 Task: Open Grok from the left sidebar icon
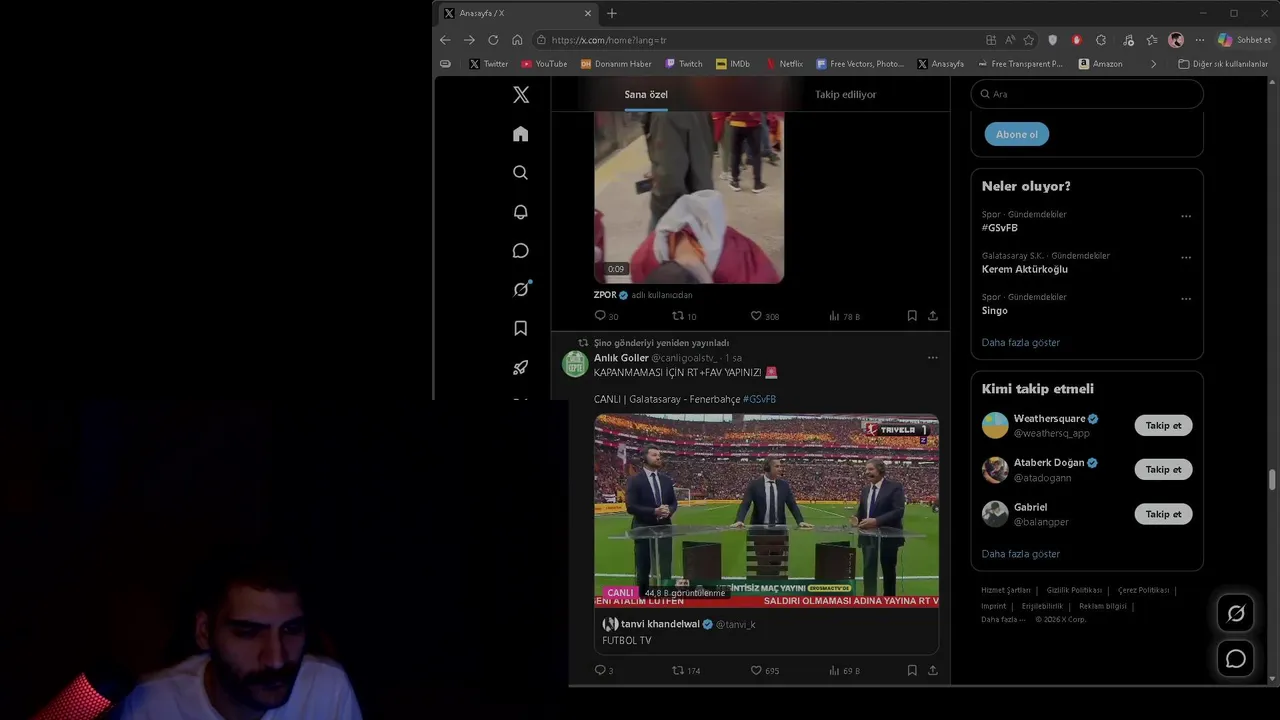[521, 289]
